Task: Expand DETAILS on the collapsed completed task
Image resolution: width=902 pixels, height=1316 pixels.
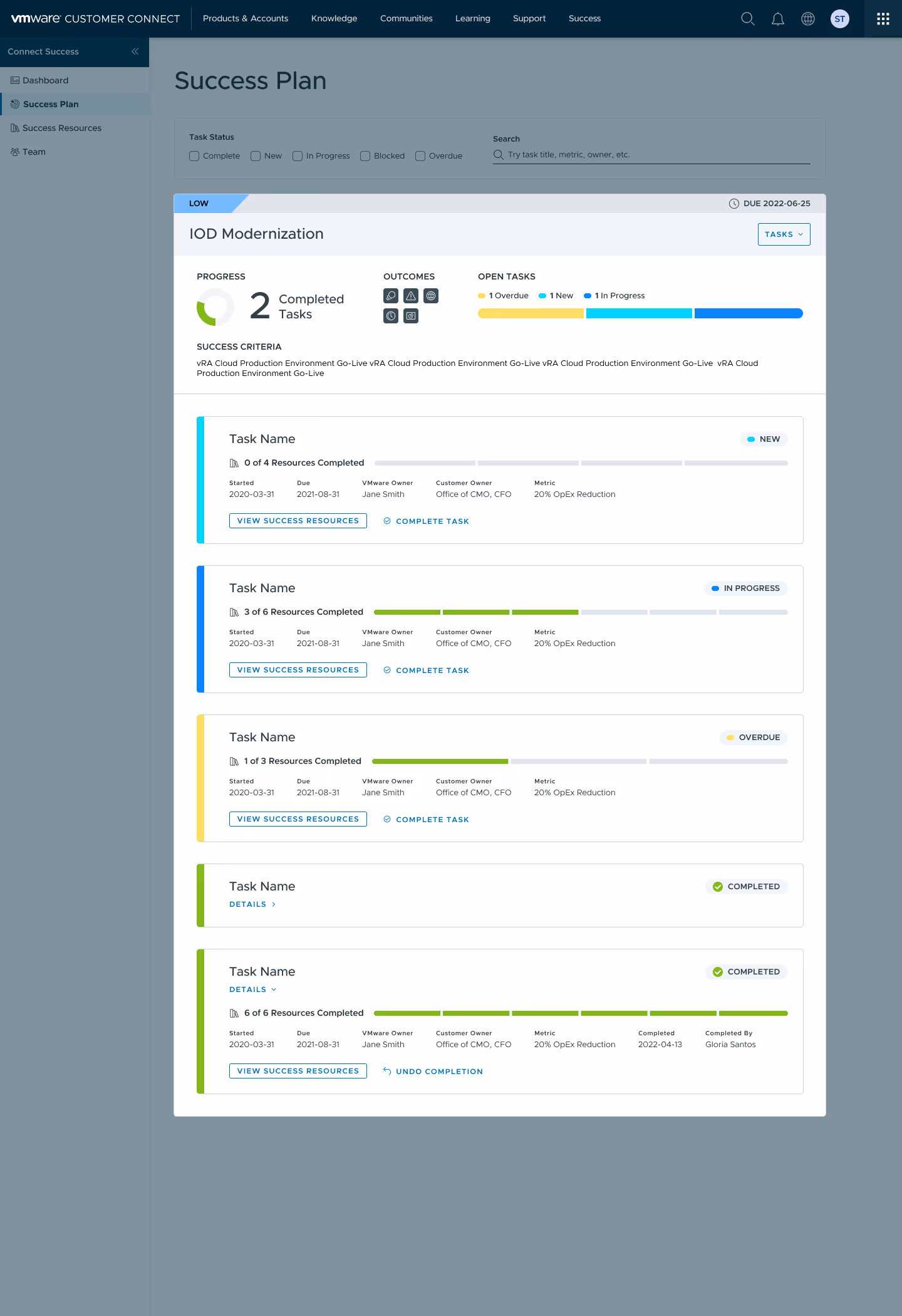Action: pos(252,904)
